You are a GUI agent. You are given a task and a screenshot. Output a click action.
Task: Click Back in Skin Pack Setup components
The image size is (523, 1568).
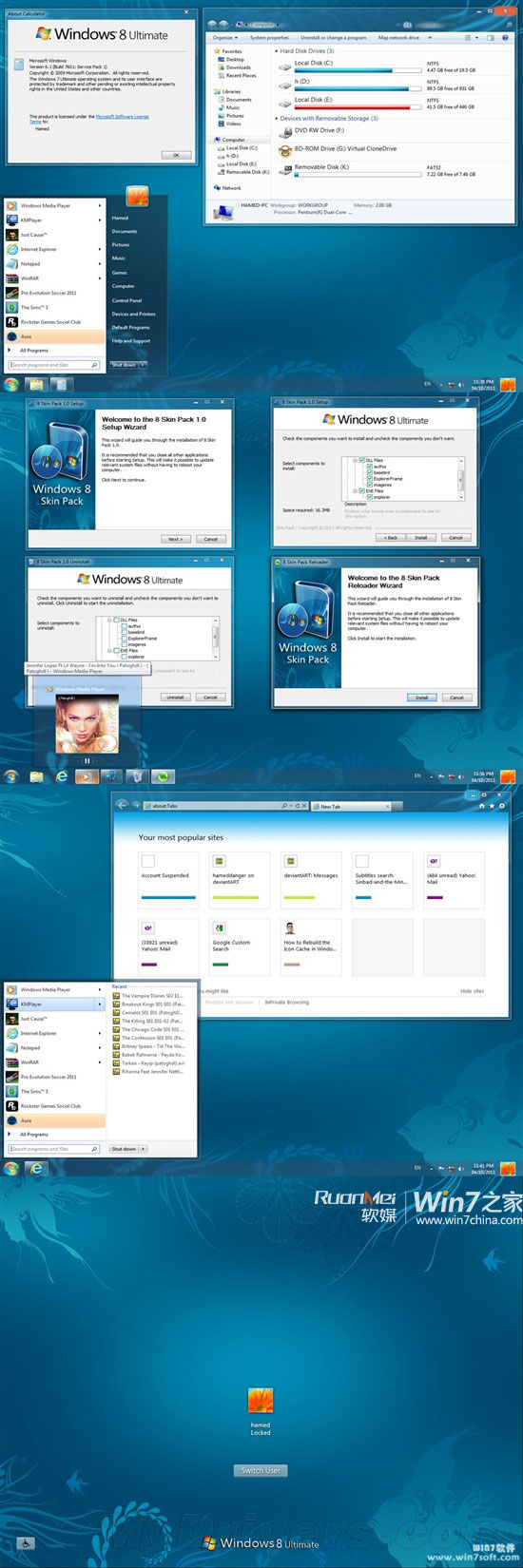[x=389, y=537]
